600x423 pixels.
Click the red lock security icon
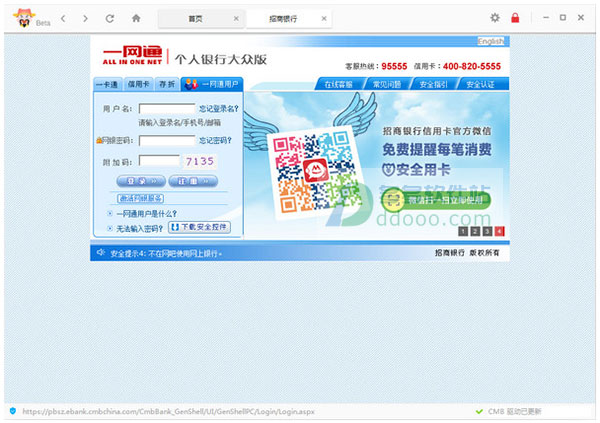[x=515, y=18]
